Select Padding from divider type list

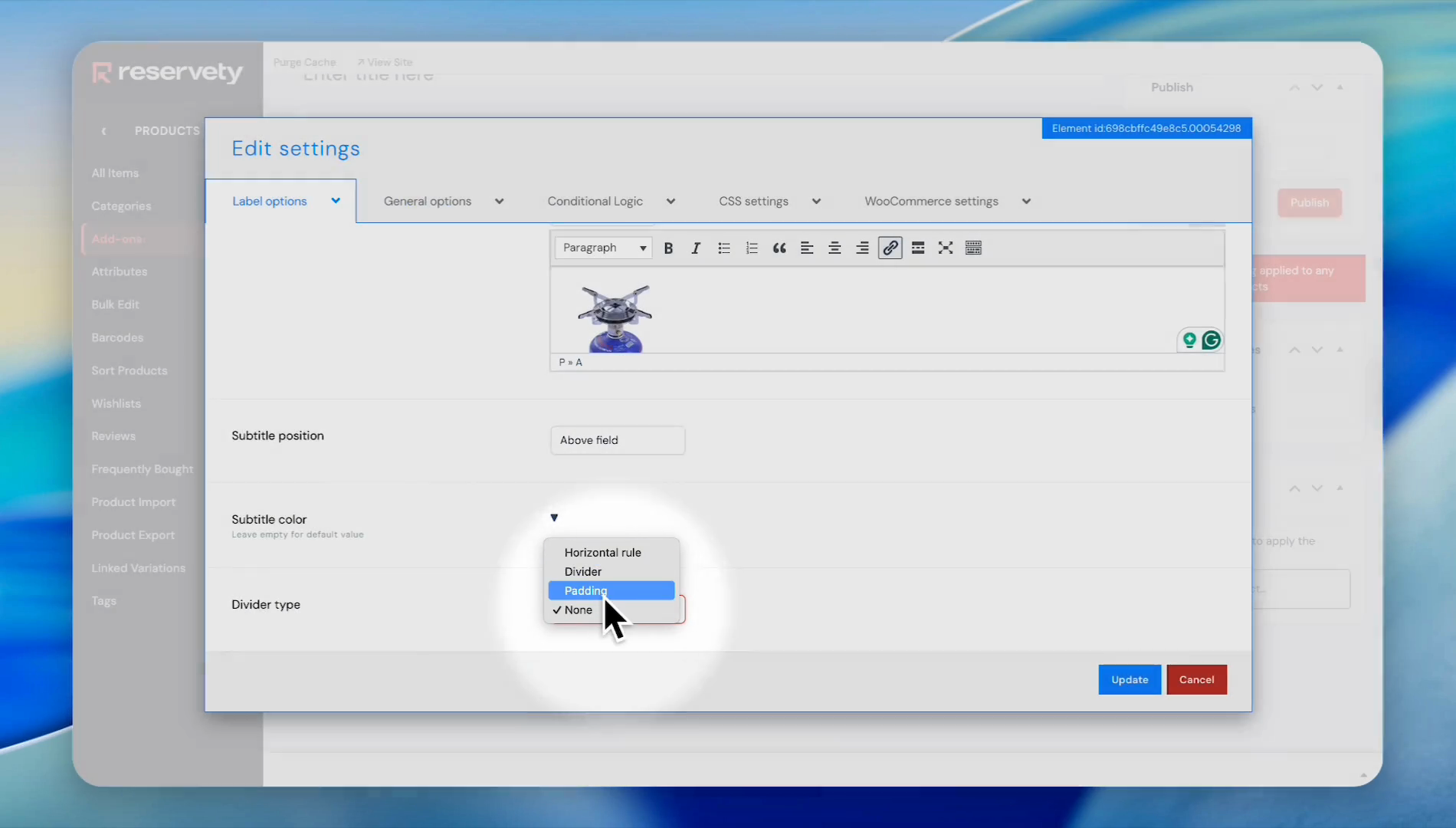click(611, 590)
